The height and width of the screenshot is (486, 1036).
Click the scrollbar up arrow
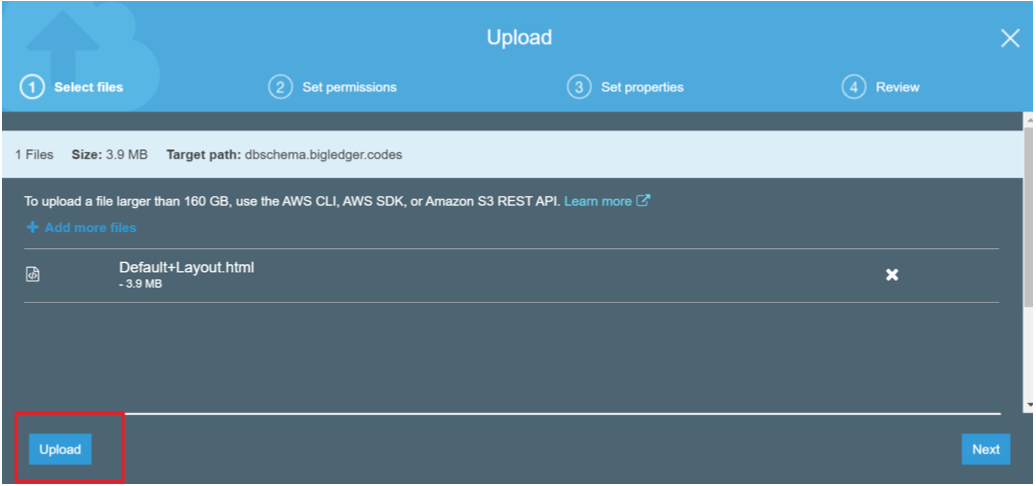(x=1029, y=119)
